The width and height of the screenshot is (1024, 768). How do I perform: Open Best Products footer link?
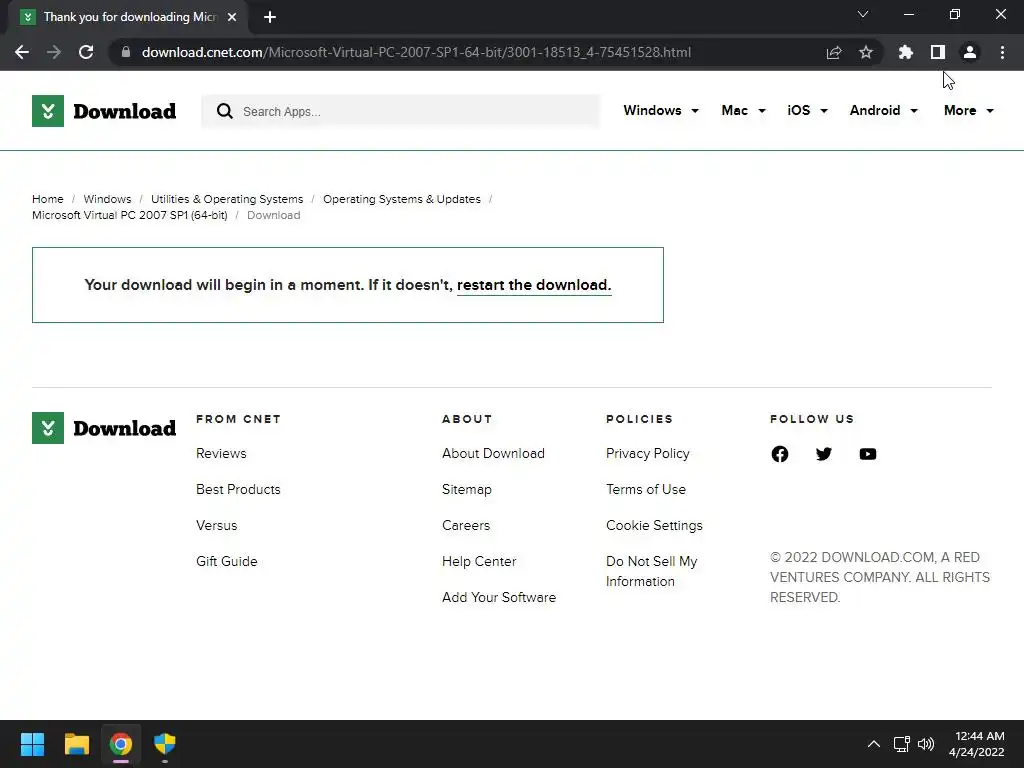238,489
